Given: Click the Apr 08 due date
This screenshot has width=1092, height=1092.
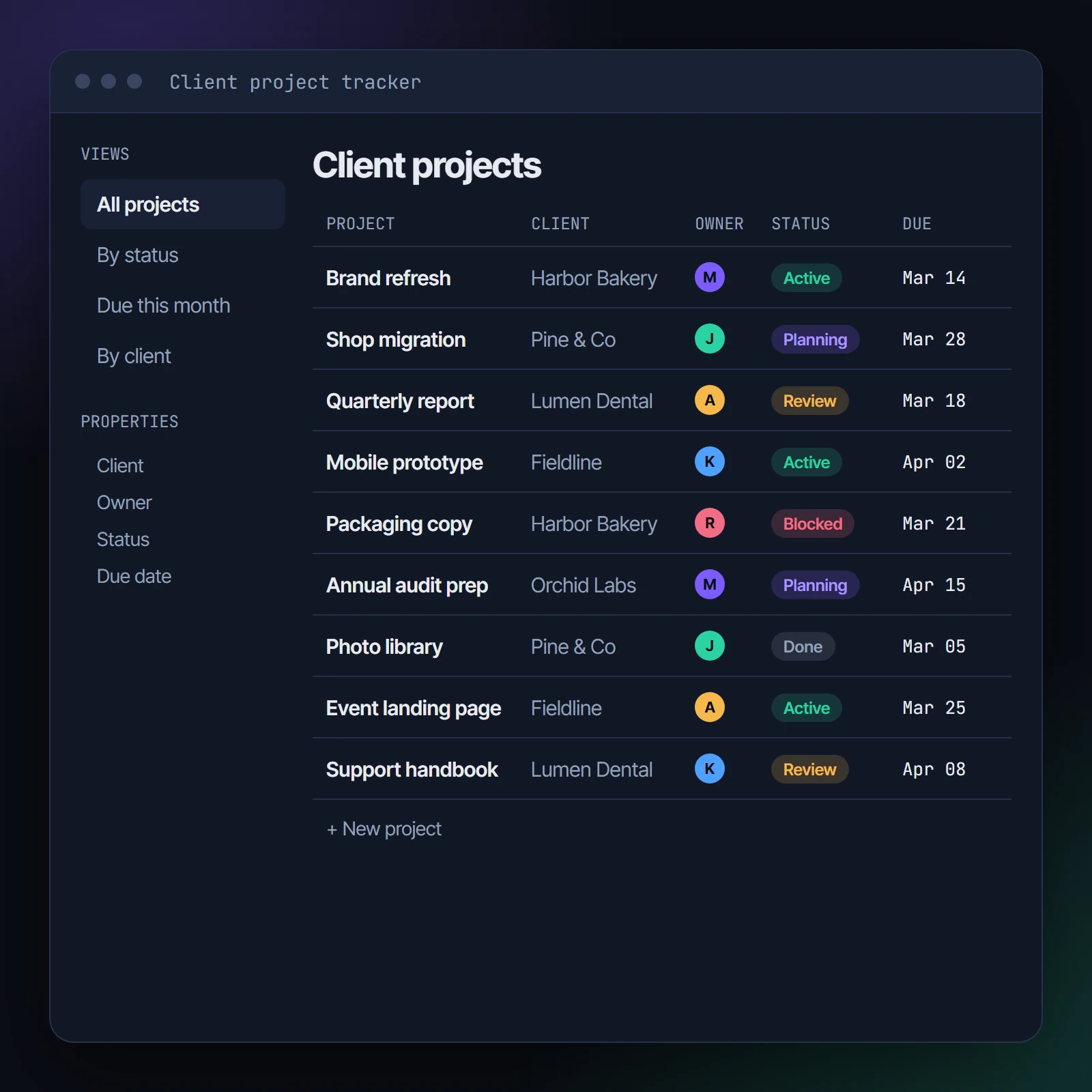Looking at the screenshot, I should click(934, 769).
